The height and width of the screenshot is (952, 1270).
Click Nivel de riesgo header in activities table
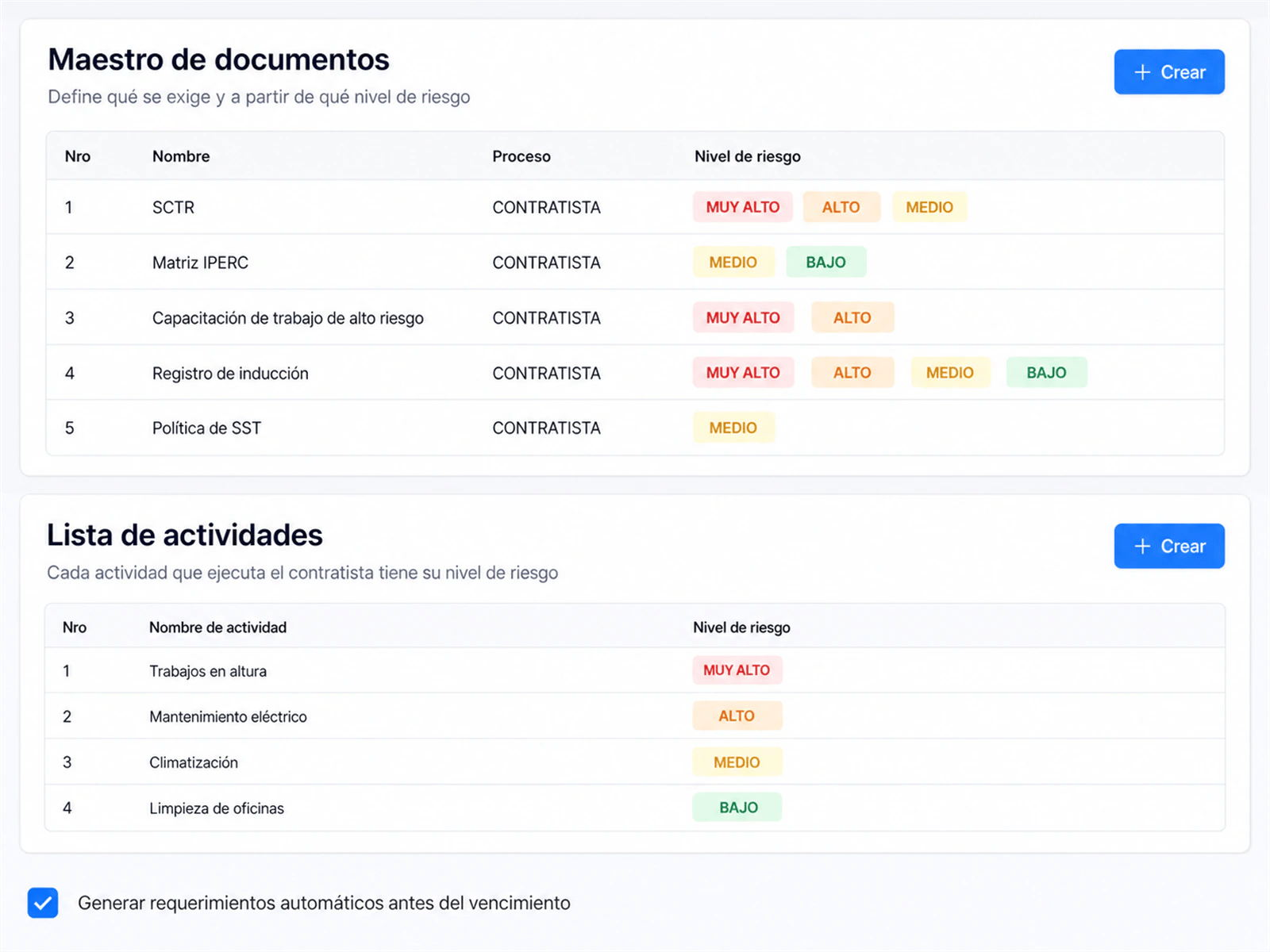click(x=741, y=628)
